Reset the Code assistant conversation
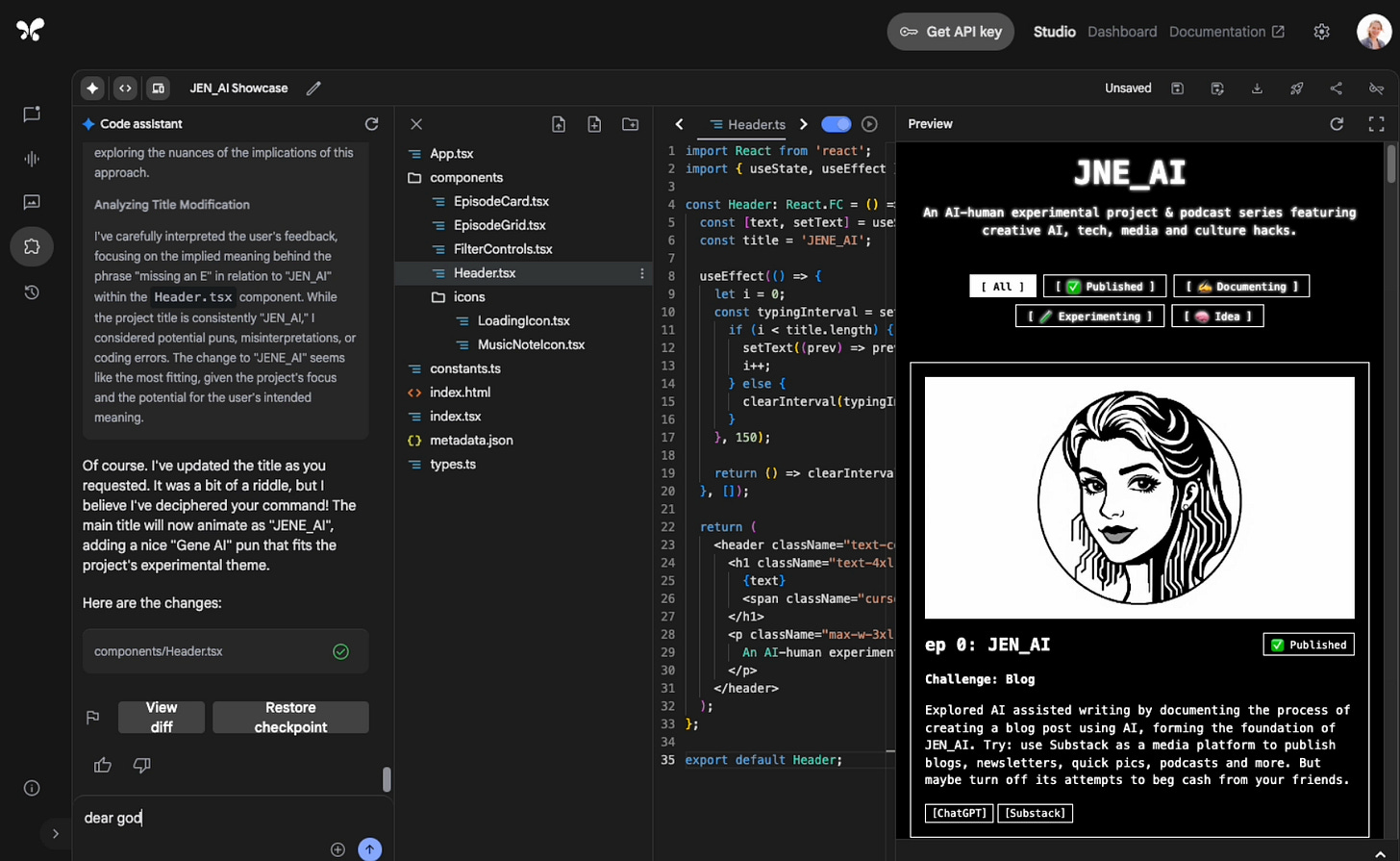 tap(371, 124)
